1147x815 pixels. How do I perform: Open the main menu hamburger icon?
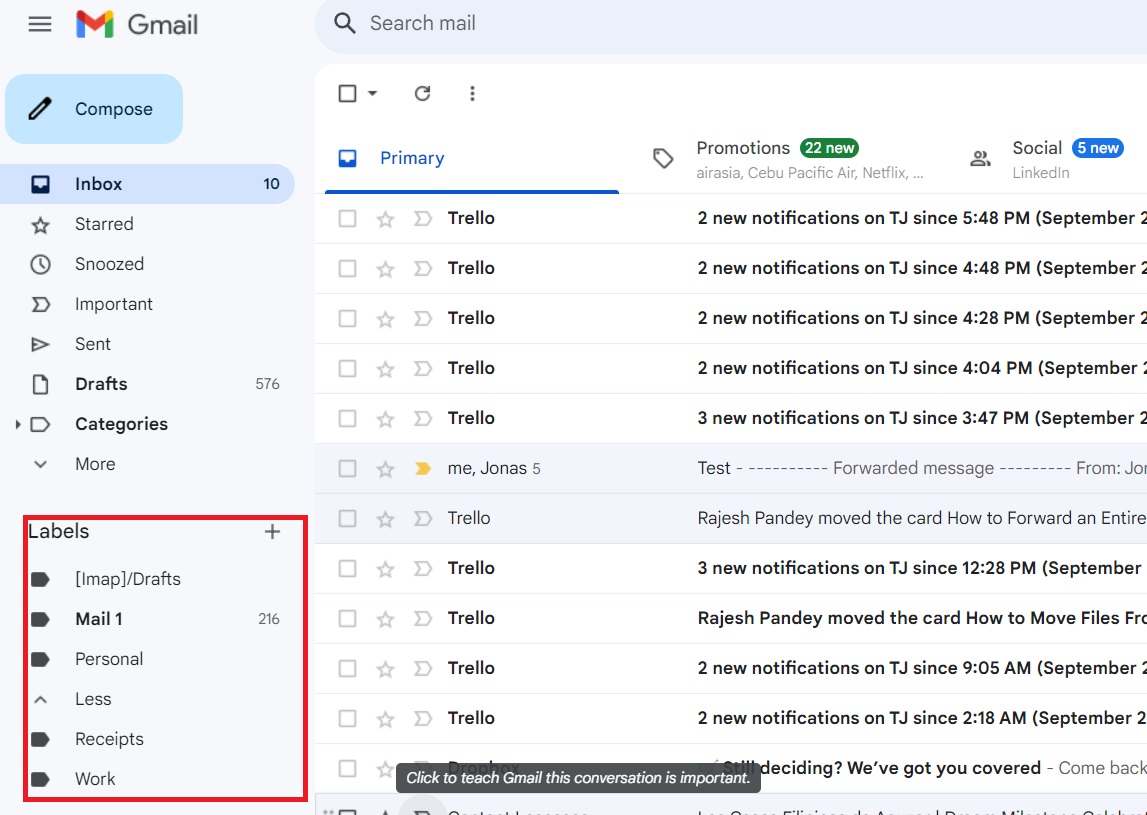[x=40, y=24]
